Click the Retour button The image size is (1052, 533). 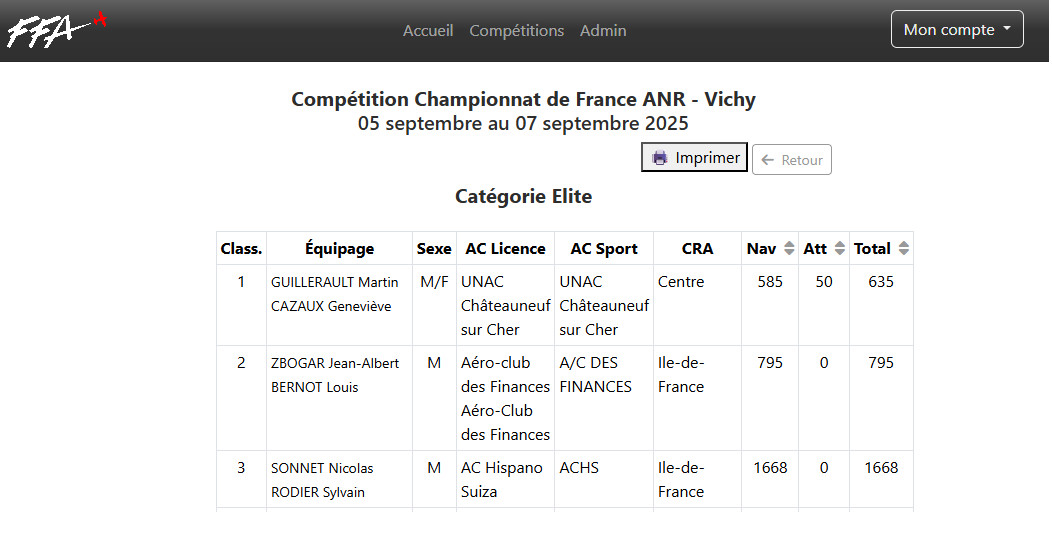(x=792, y=160)
